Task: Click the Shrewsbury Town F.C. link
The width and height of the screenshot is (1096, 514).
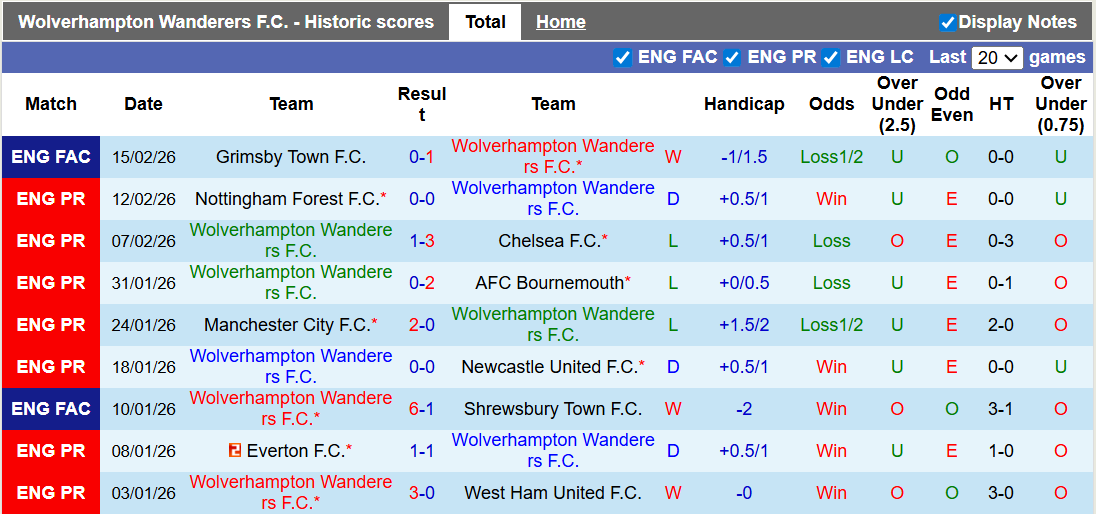Action: tap(553, 409)
